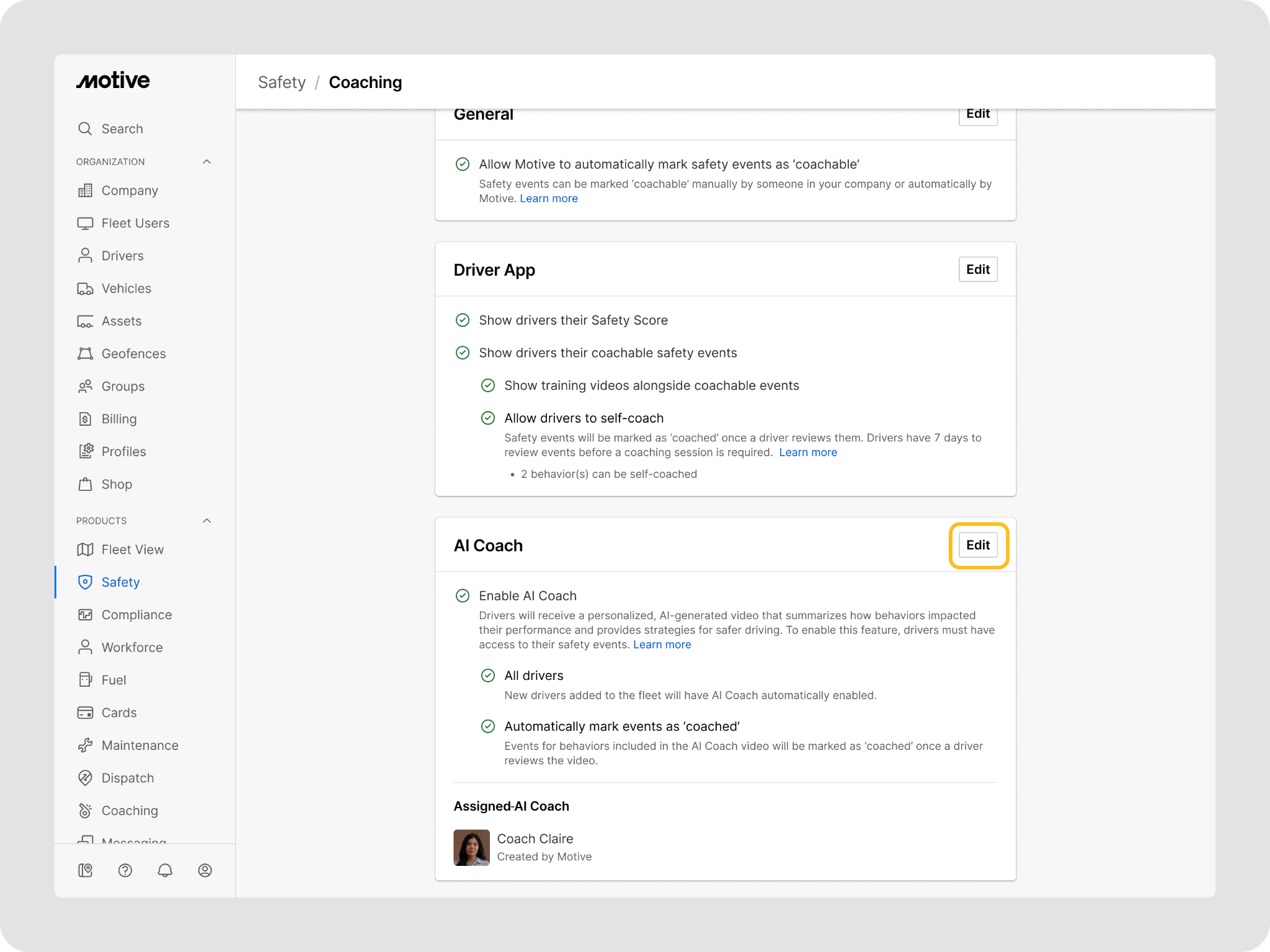Toggle Show drivers their Safety Score check
The image size is (1270, 952).
pyautogui.click(x=463, y=320)
